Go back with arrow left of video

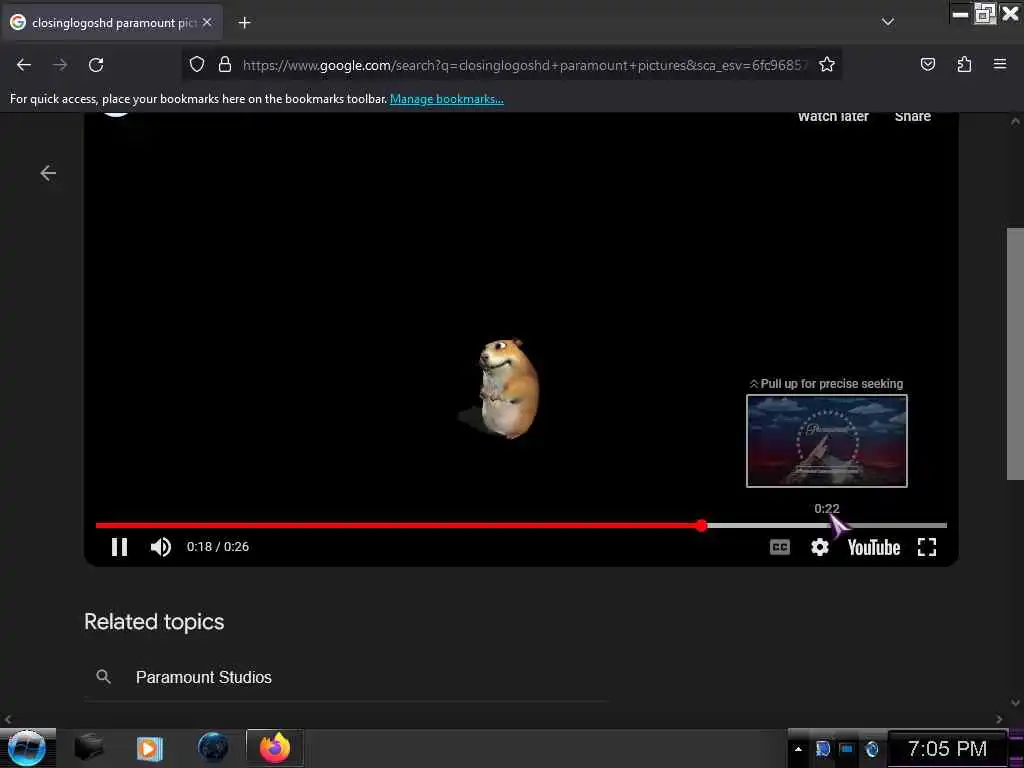[x=48, y=173]
